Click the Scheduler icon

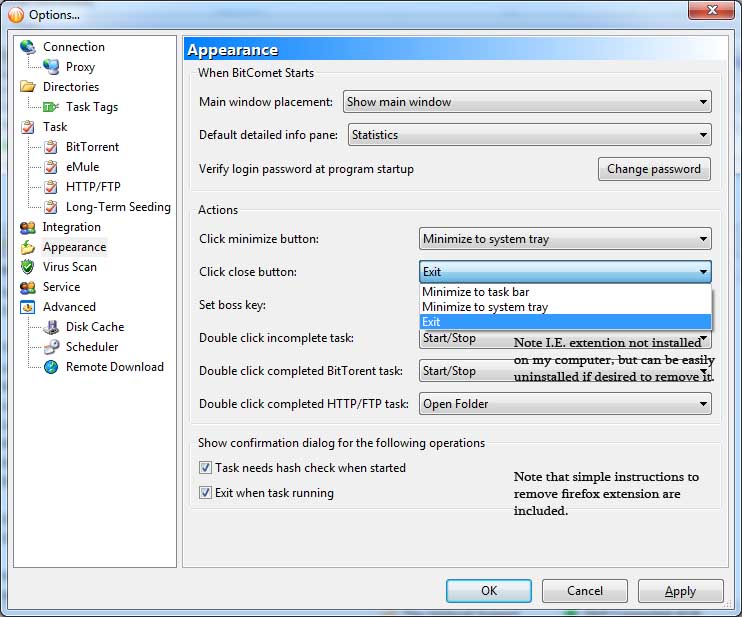click(x=51, y=347)
